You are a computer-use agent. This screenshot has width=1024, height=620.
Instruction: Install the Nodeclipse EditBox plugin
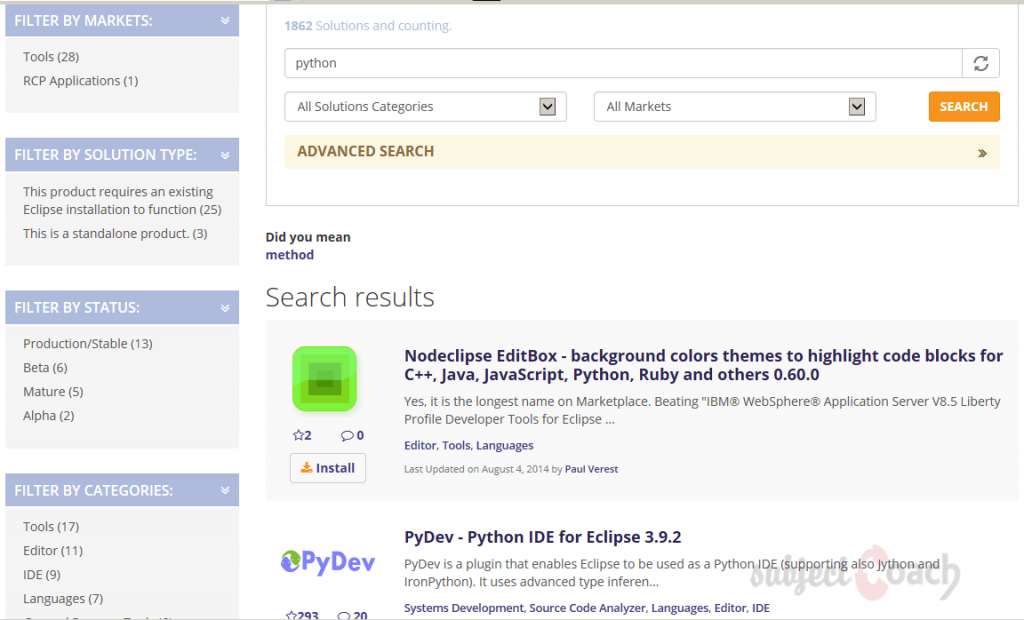tap(327, 467)
